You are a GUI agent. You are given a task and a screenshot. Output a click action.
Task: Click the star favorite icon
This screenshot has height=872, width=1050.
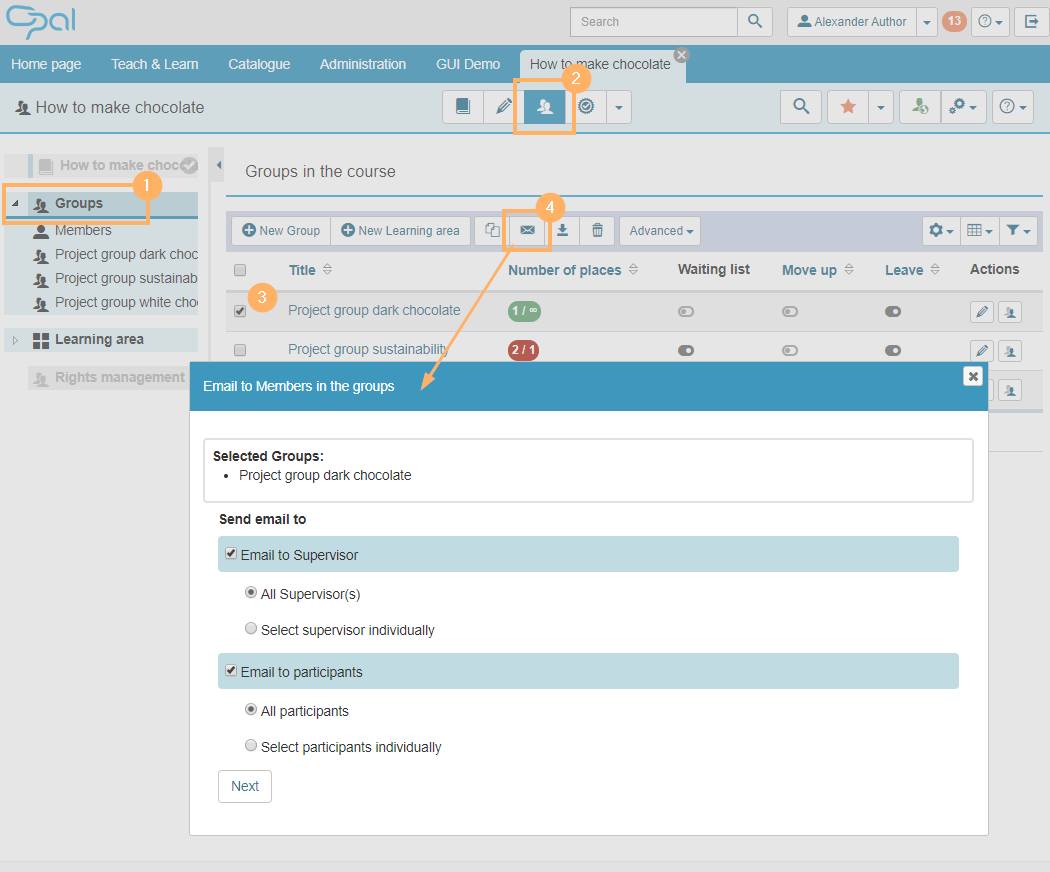(x=848, y=107)
